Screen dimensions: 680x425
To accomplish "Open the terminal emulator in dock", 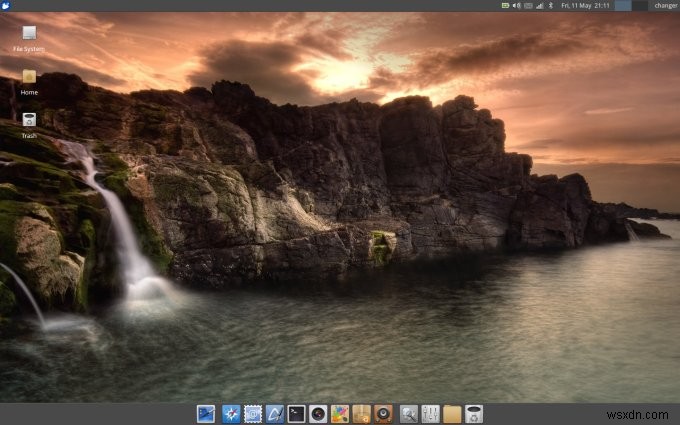I will point(296,413).
